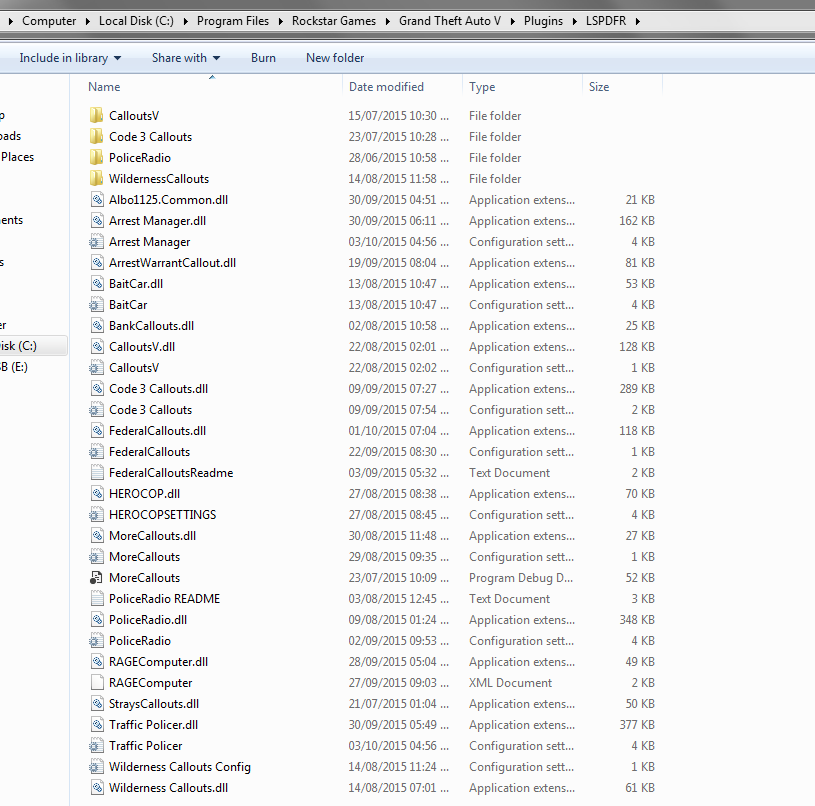The image size is (815, 806).
Task: Go to Plugins in the address bar
Action: point(543,21)
